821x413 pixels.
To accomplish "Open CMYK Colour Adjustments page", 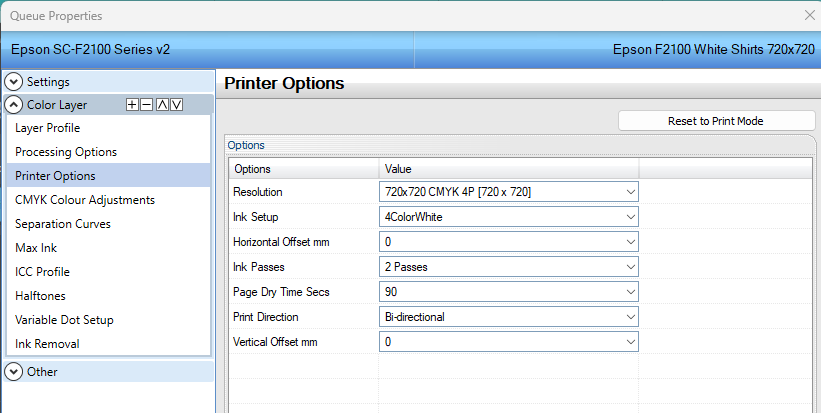I will 108,200.
